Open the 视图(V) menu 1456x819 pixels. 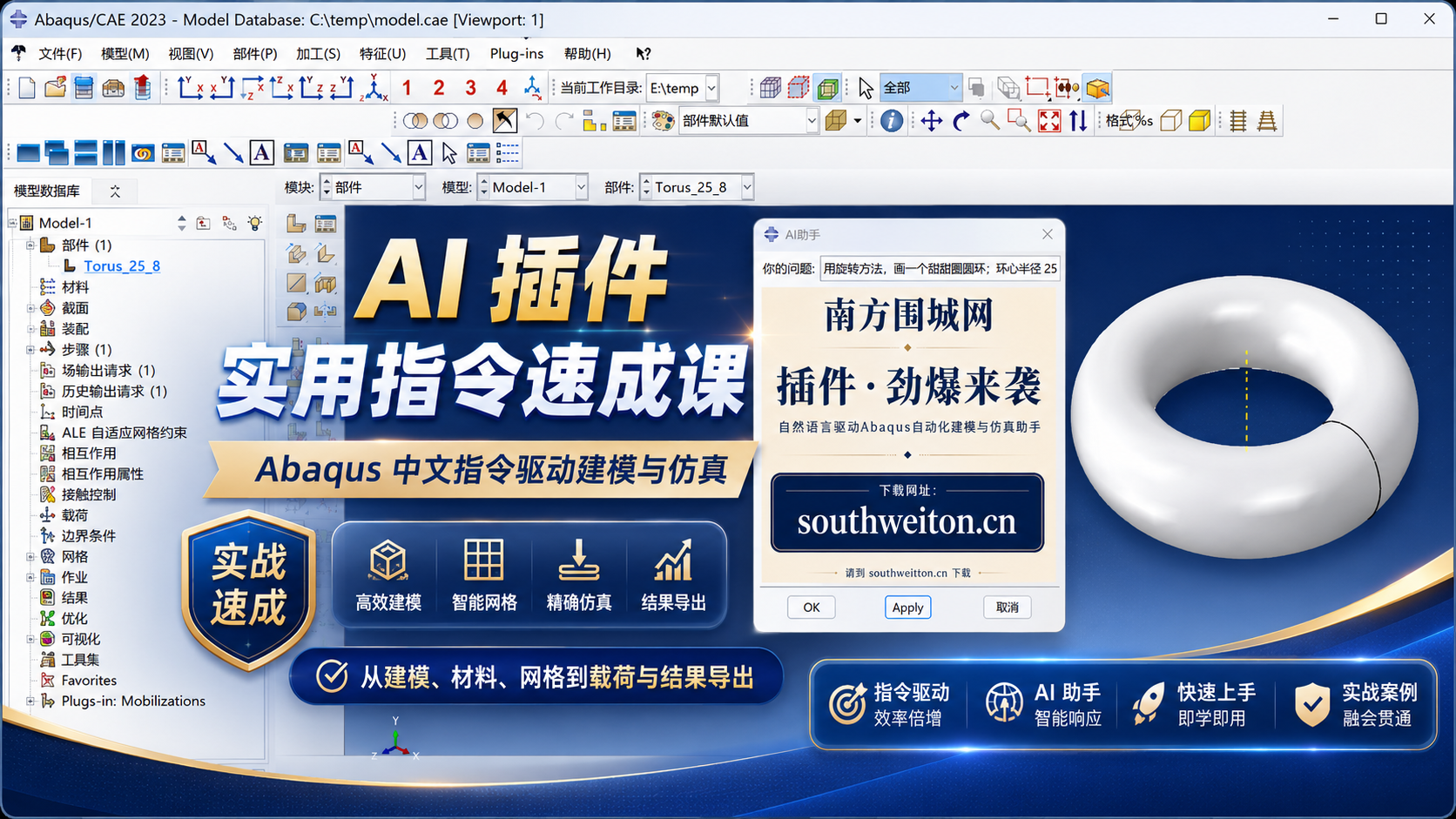click(191, 54)
